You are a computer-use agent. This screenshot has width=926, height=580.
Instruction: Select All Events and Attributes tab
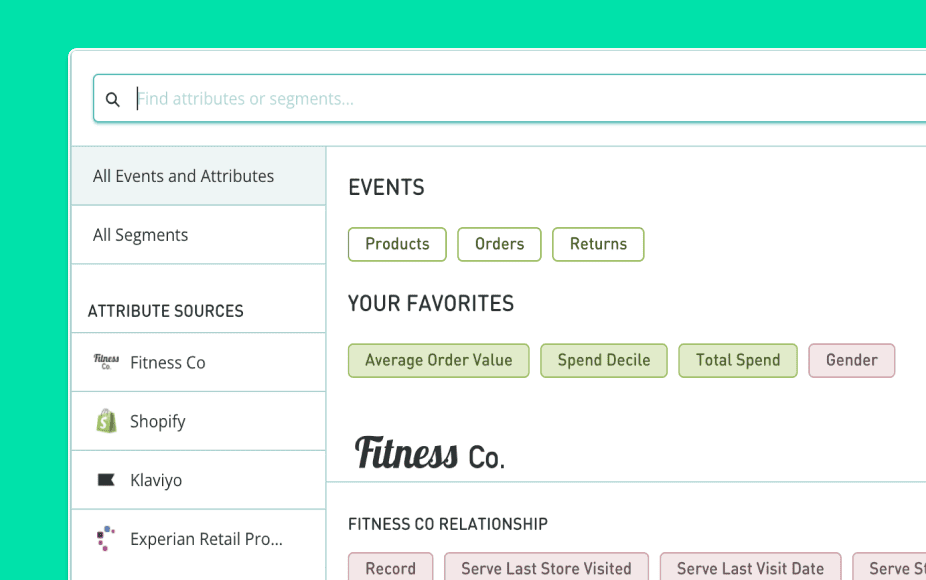pos(198,176)
